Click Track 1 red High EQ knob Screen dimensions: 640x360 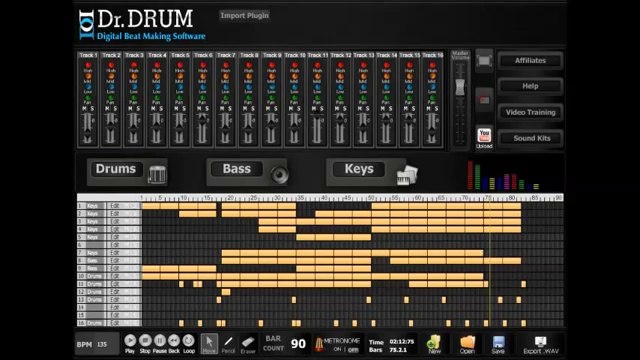[88, 65]
